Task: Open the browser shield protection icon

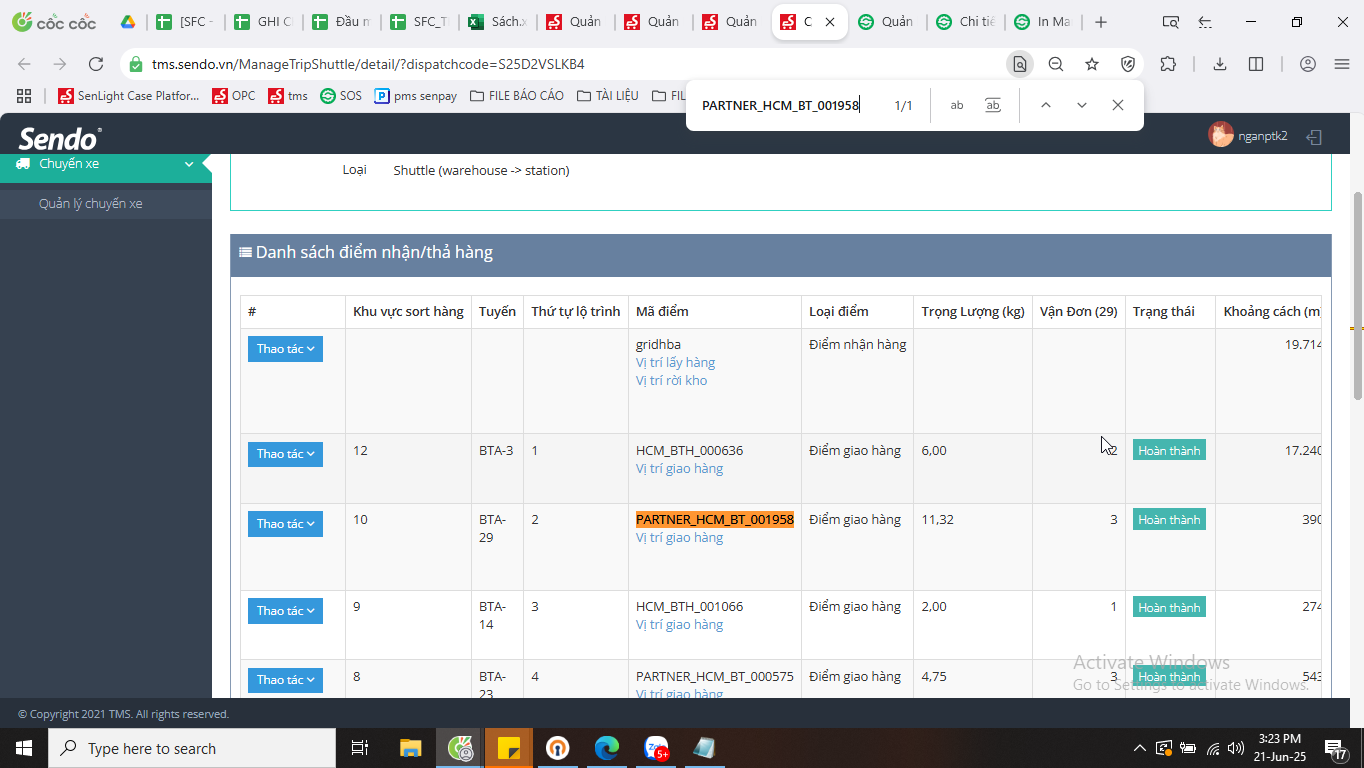Action: click(x=1128, y=64)
